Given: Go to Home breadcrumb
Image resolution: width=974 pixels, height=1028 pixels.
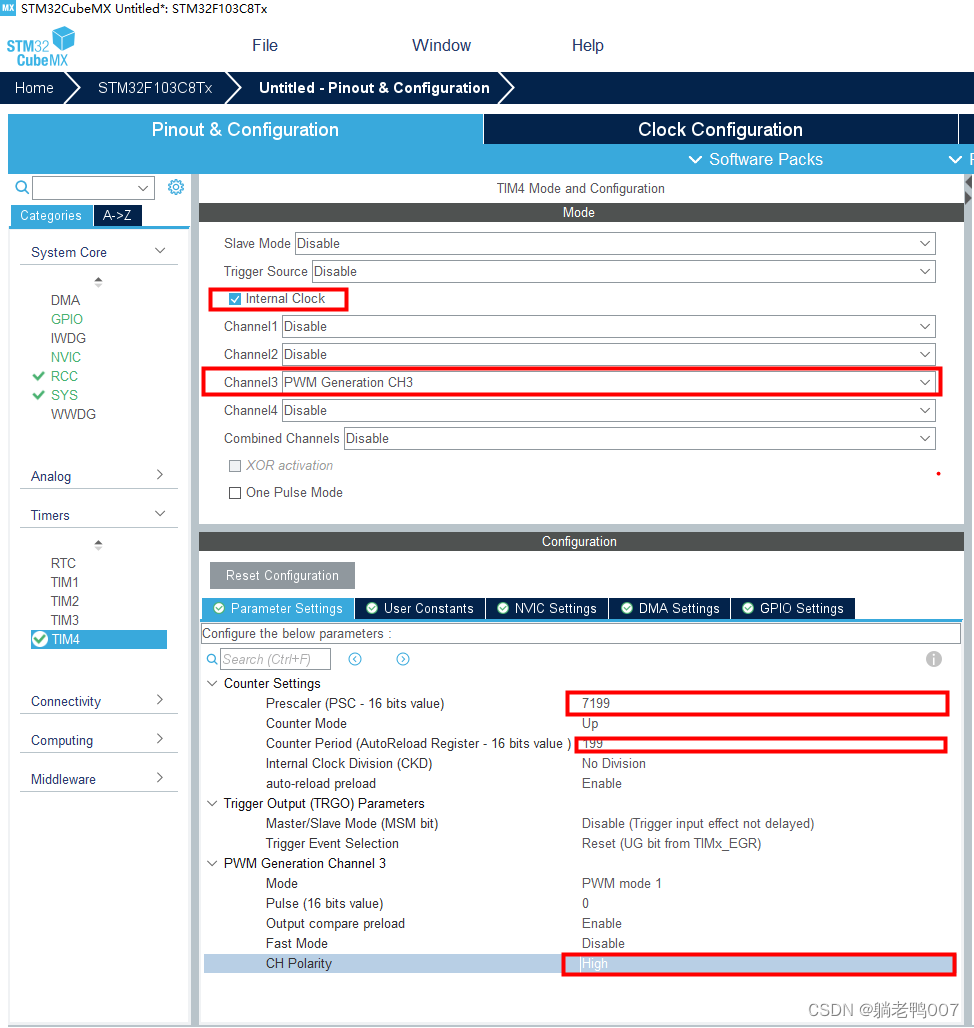Looking at the screenshot, I should point(34,88).
